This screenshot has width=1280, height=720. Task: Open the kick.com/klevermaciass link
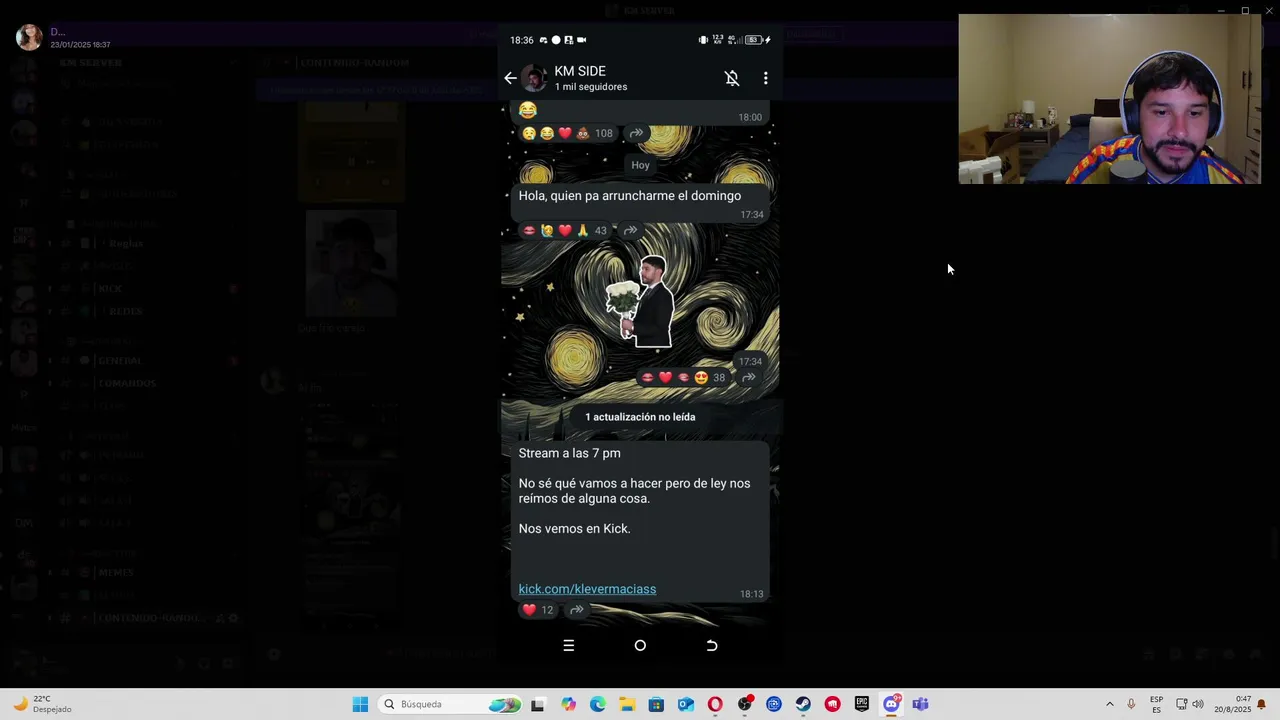pos(587,589)
